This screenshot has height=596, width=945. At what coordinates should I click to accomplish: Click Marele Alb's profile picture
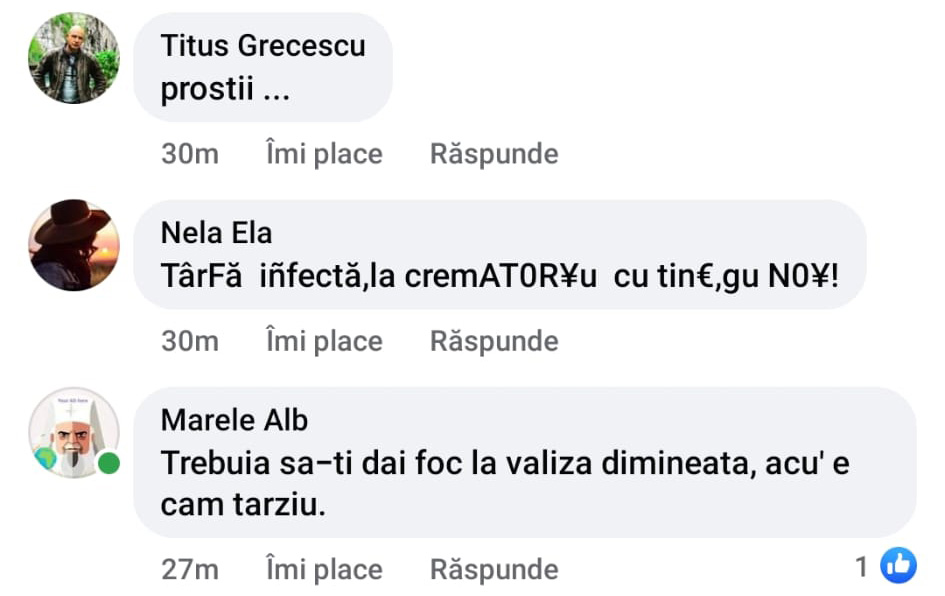[x=73, y=433]
